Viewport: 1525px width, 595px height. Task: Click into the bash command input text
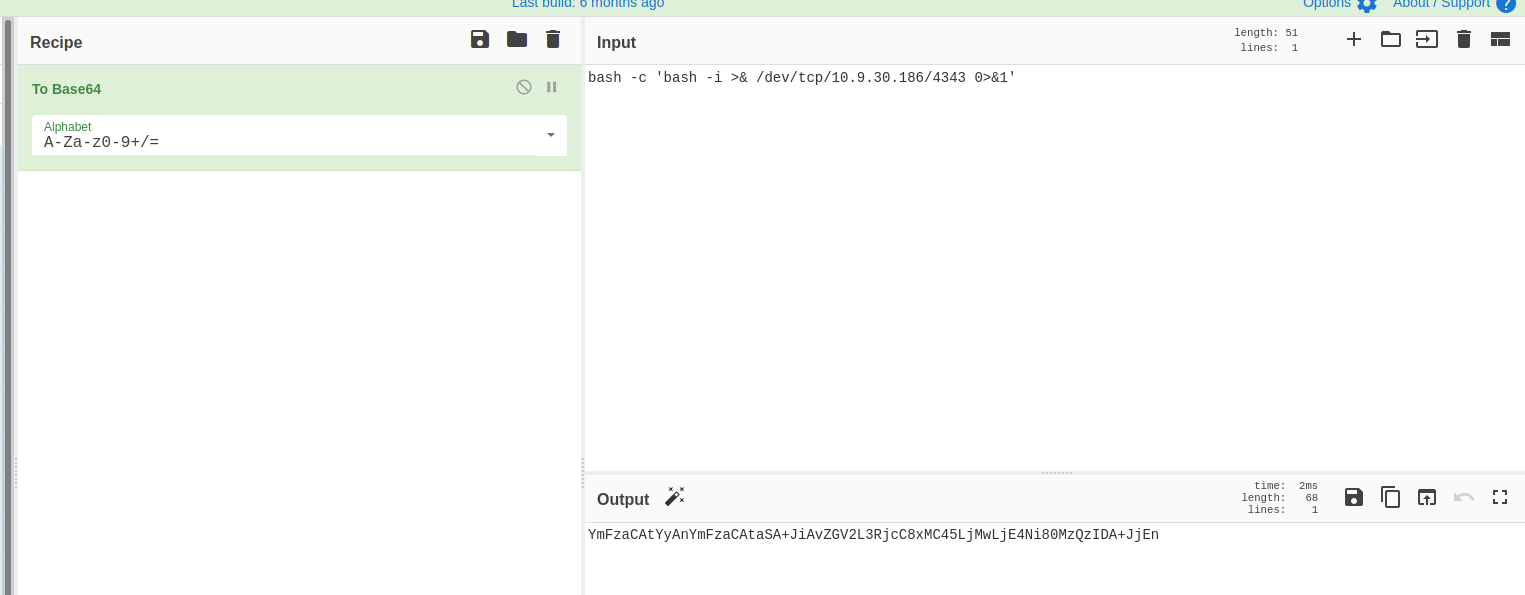tap(802, 77)
